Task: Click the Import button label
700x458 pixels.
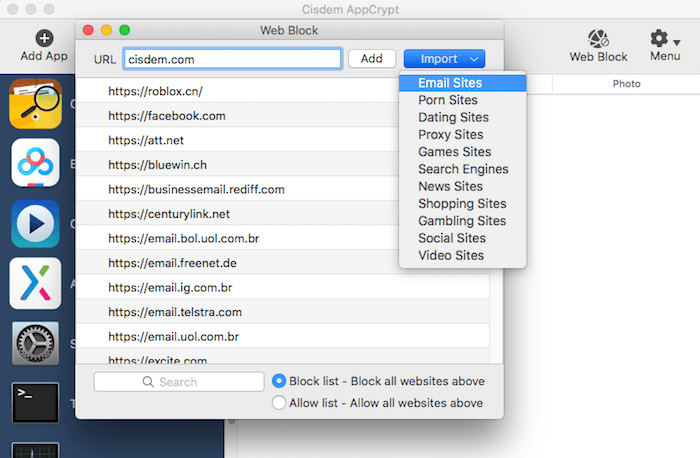Action: pyautogui.click(x=439, y=59)
